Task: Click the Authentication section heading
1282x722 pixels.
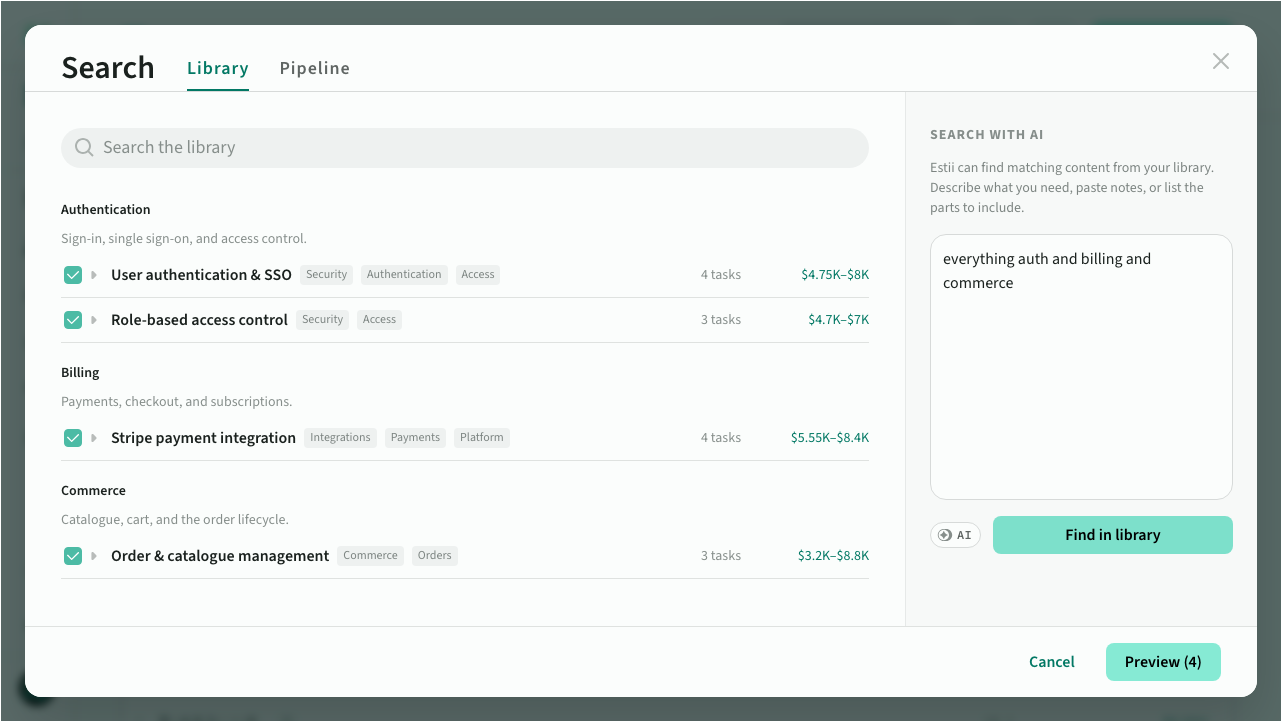Action: [x=106, y=210]
